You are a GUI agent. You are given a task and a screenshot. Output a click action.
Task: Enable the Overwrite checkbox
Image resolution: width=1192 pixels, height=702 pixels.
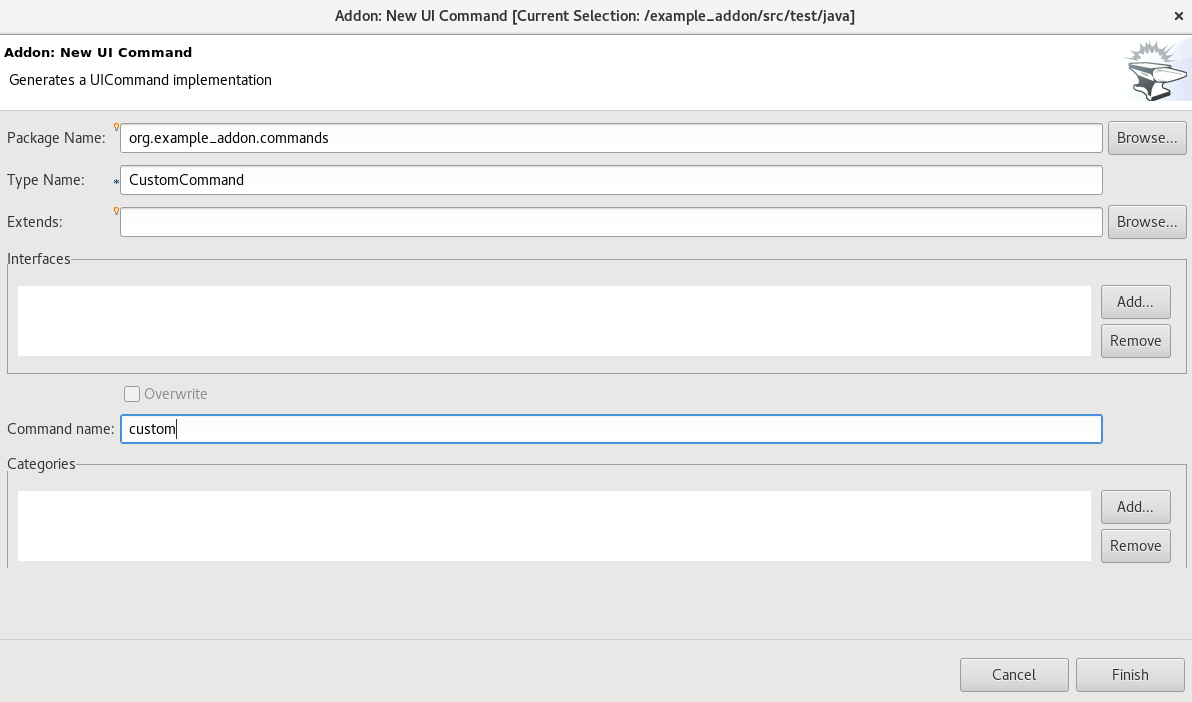[x=131, y=393]
